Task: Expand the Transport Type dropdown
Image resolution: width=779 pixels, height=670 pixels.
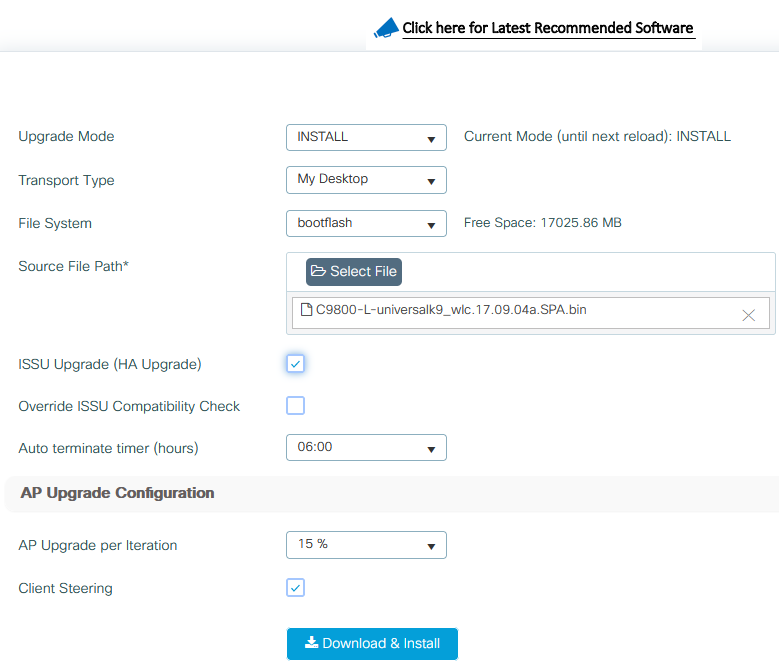Action: pyautogui.click(x=366, y=180)
